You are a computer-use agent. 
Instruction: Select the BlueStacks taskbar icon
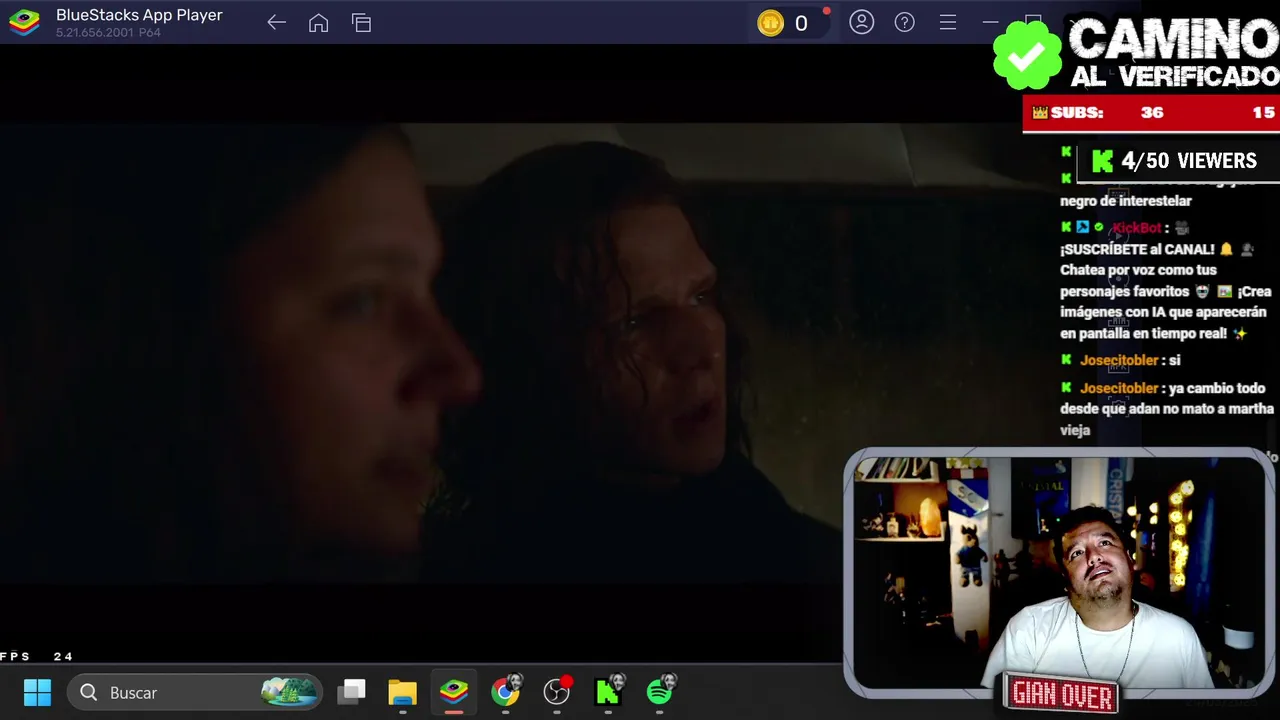454,692
